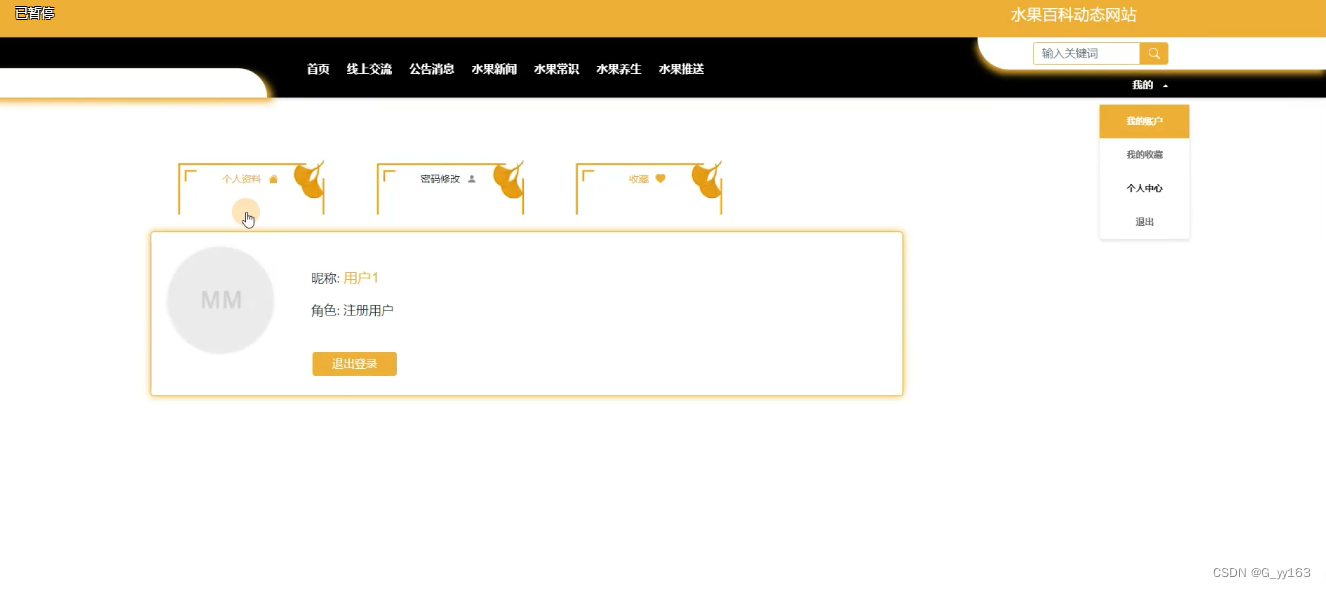This screenshot has width=1326, height=589.
Task: Click the person icon beside 密码修改
Action: [472, 179]
